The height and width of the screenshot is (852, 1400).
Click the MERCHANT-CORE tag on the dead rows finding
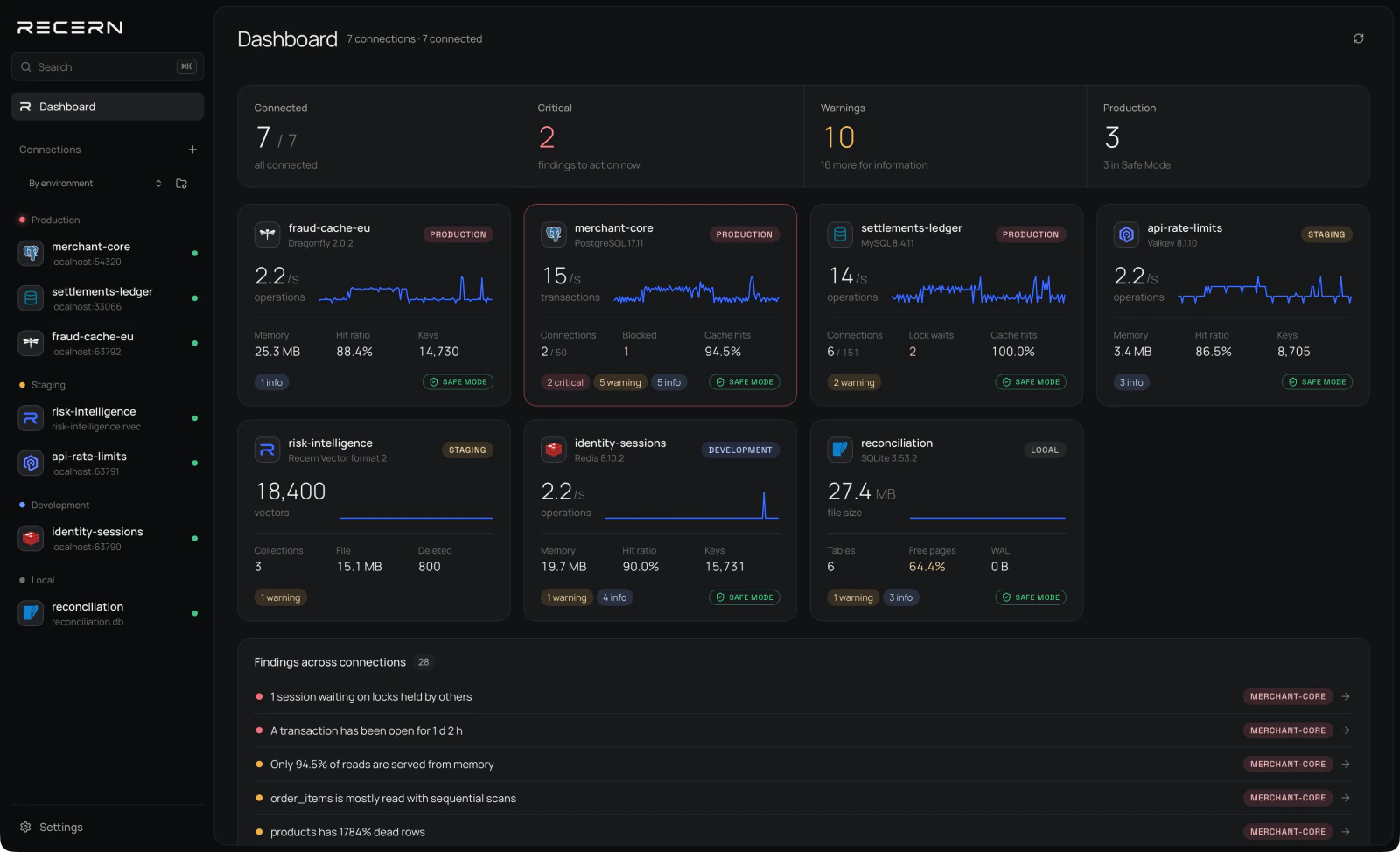(1288, 832)
